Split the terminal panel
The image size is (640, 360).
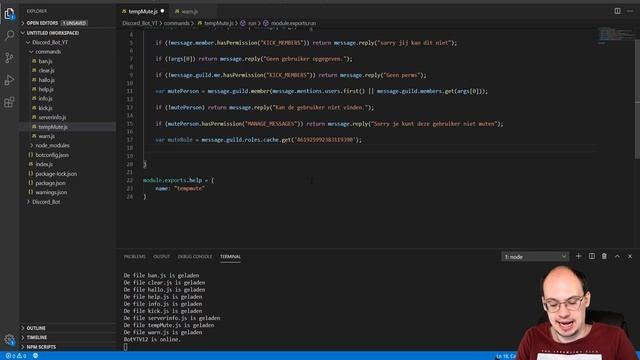[x=591, y=256]
